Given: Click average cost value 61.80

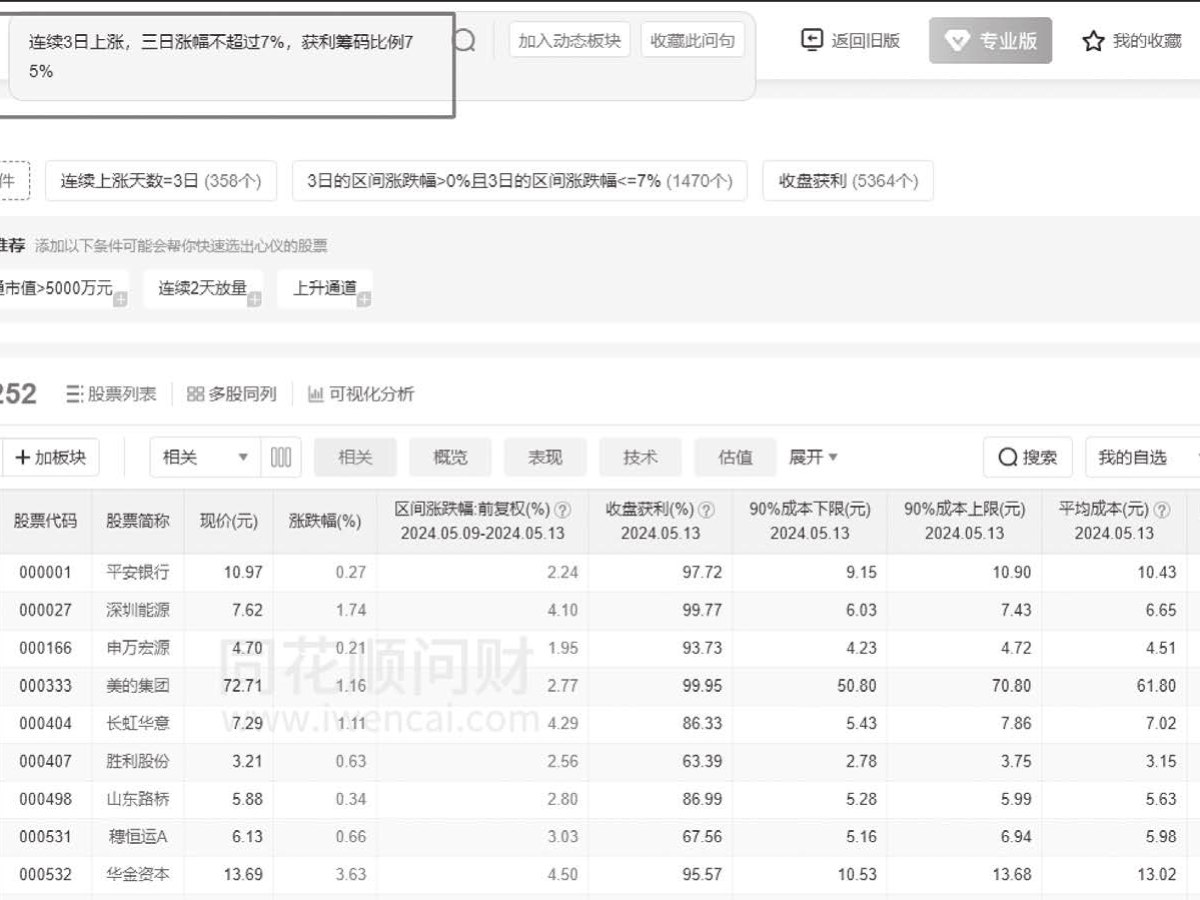Looking at the screenshot, I should click(1155, 686).
